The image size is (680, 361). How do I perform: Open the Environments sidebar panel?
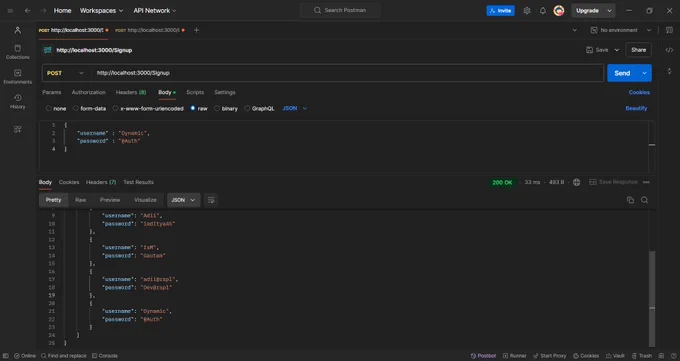coord(17,76)
